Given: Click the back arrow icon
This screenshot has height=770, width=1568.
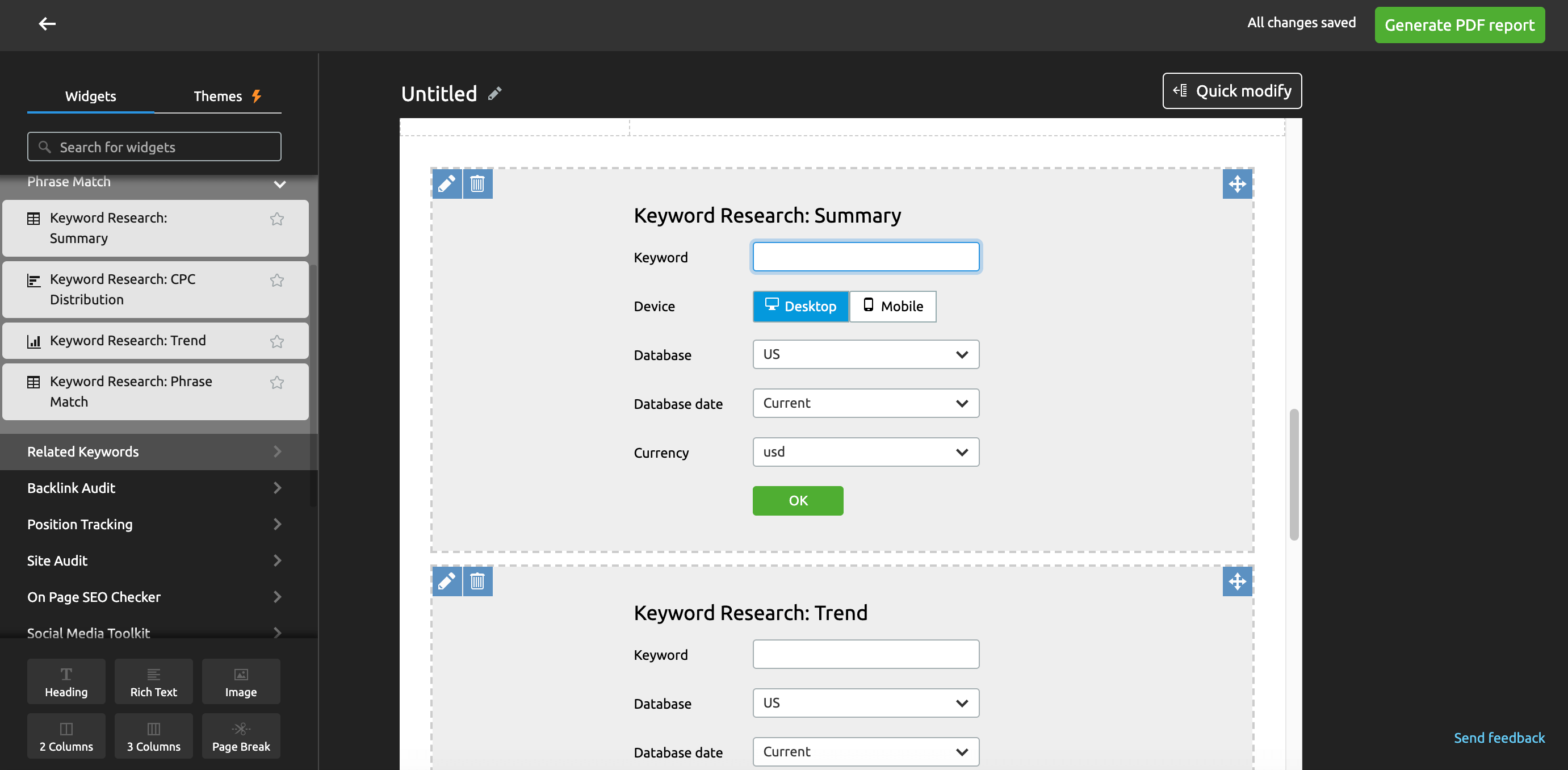Looking at the screenshot, I should click(x=47, y=24).
